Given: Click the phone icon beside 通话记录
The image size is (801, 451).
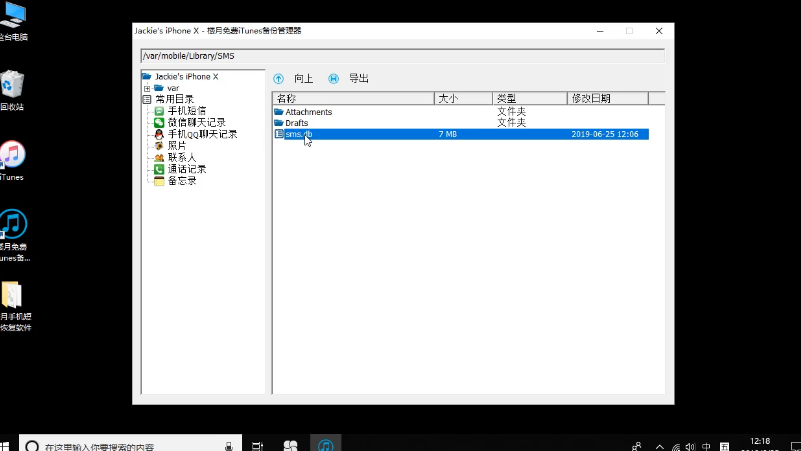Looking at the screenshot, I should [159, 169].
